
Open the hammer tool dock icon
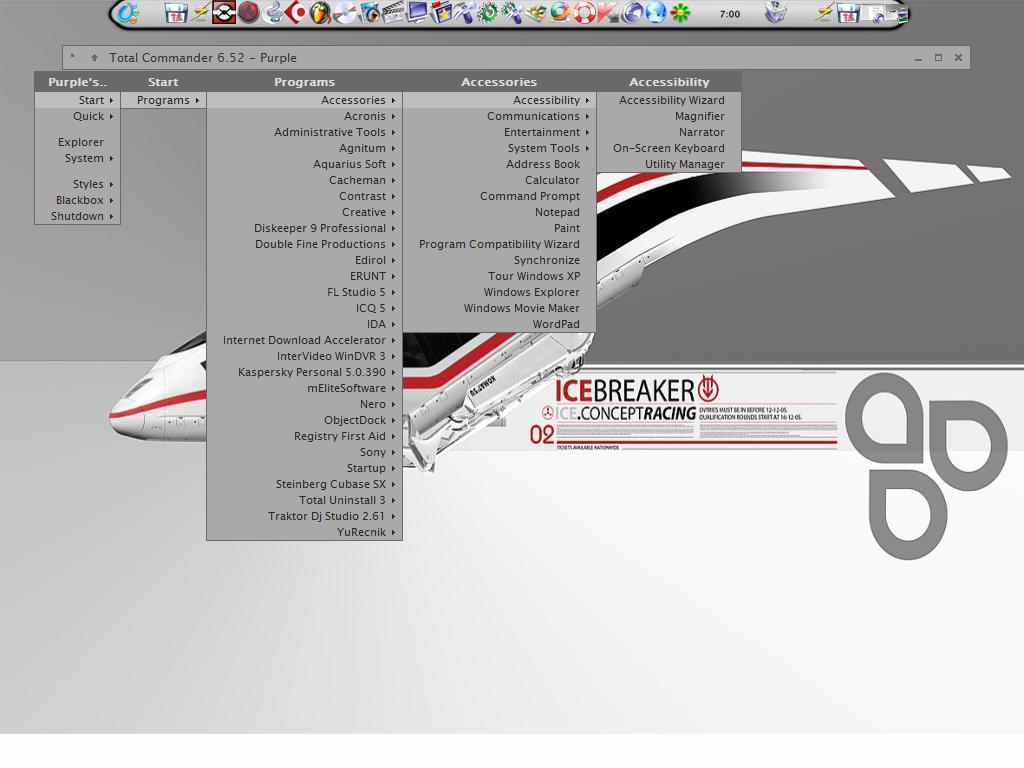point(464,13)
